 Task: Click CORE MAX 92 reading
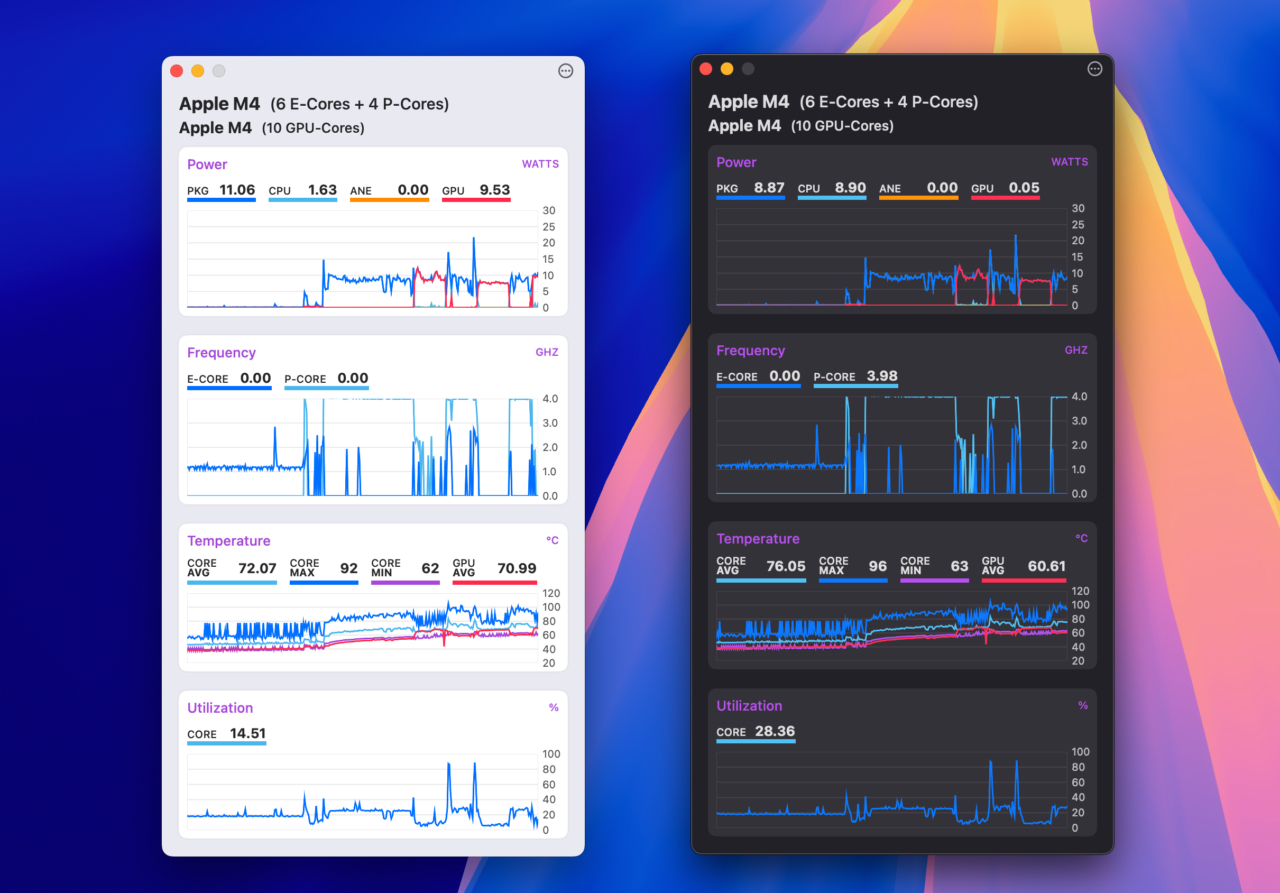324,570
